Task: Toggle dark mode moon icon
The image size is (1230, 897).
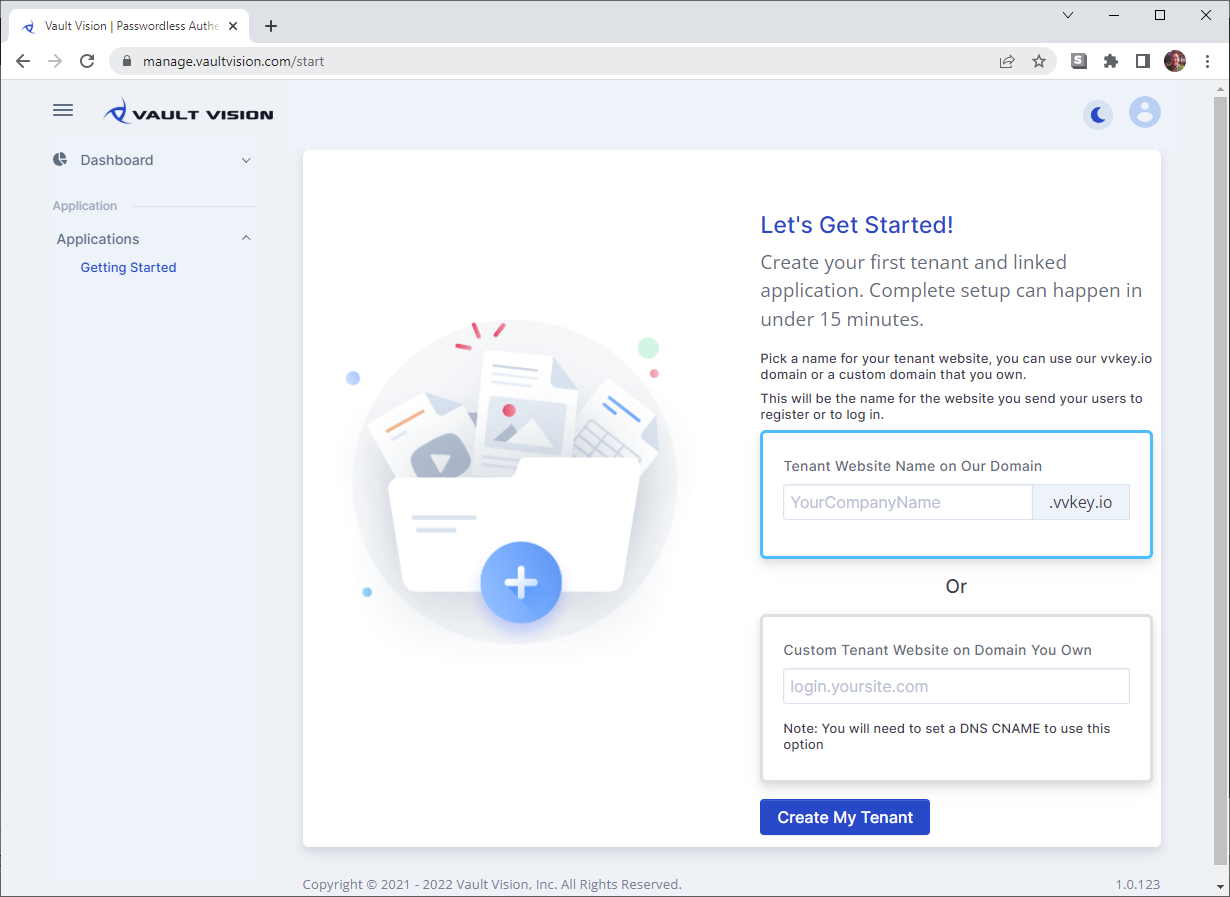Action: pyautogui.click(x=1098, y=115)
